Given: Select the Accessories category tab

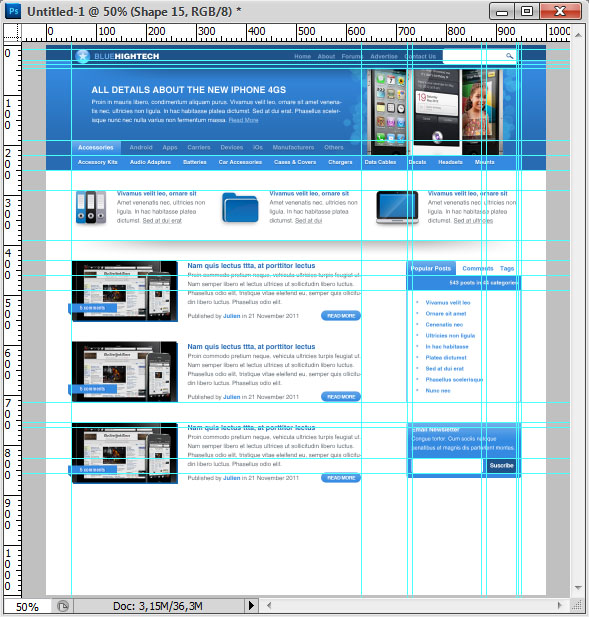Looking at the screenshot, I should point(96,148).
